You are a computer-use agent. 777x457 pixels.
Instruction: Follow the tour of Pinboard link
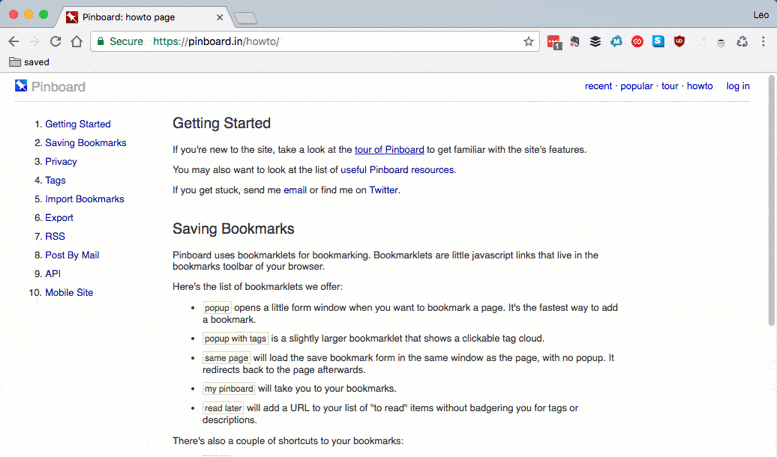click(389, 150)
